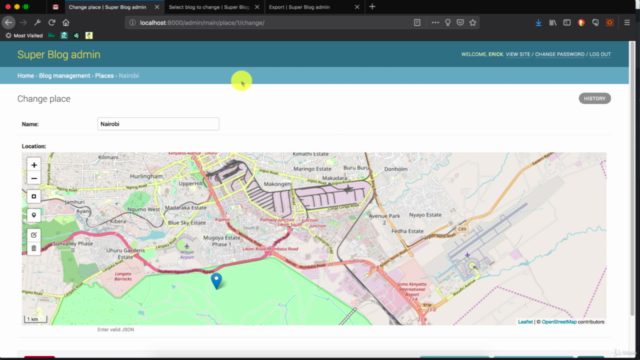Go back in browser history

9,22
